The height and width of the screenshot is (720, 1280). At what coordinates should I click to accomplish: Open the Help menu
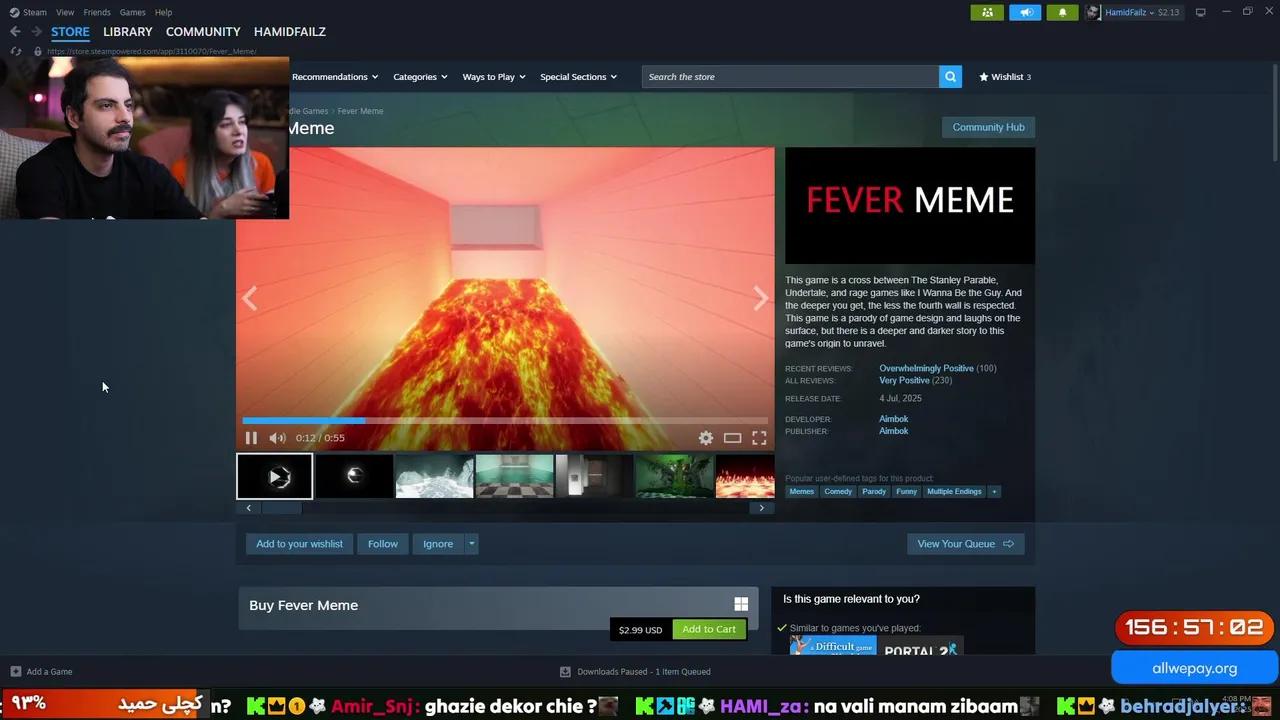point(164,12)
